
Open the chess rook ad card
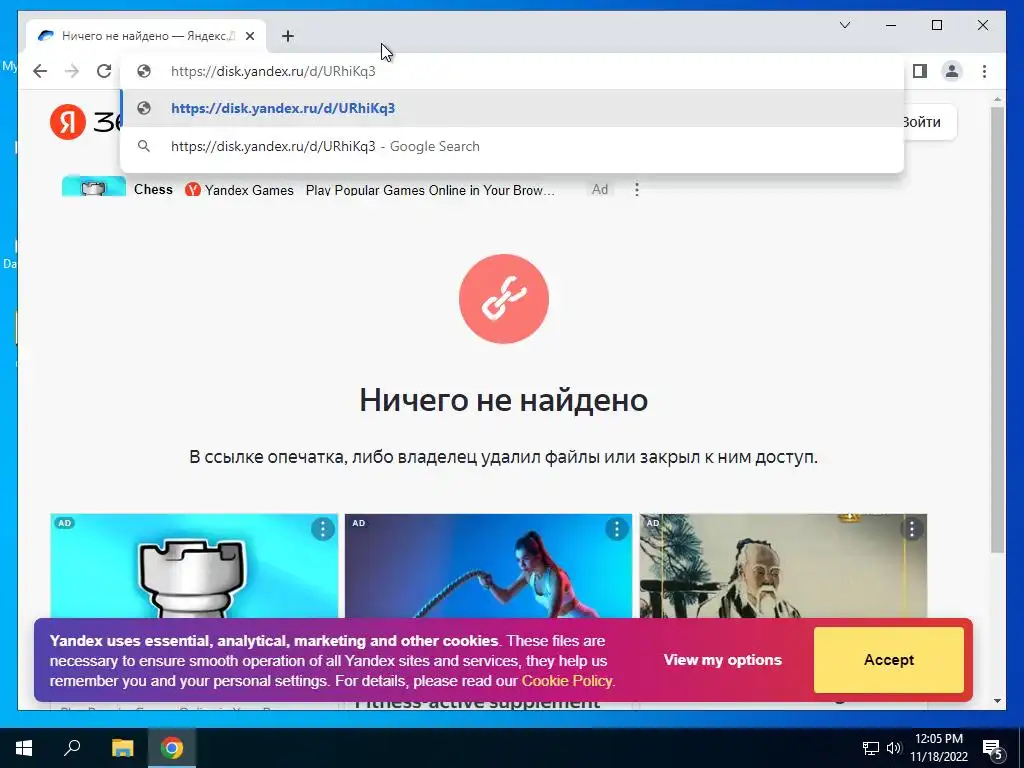(x=194, y=566)
